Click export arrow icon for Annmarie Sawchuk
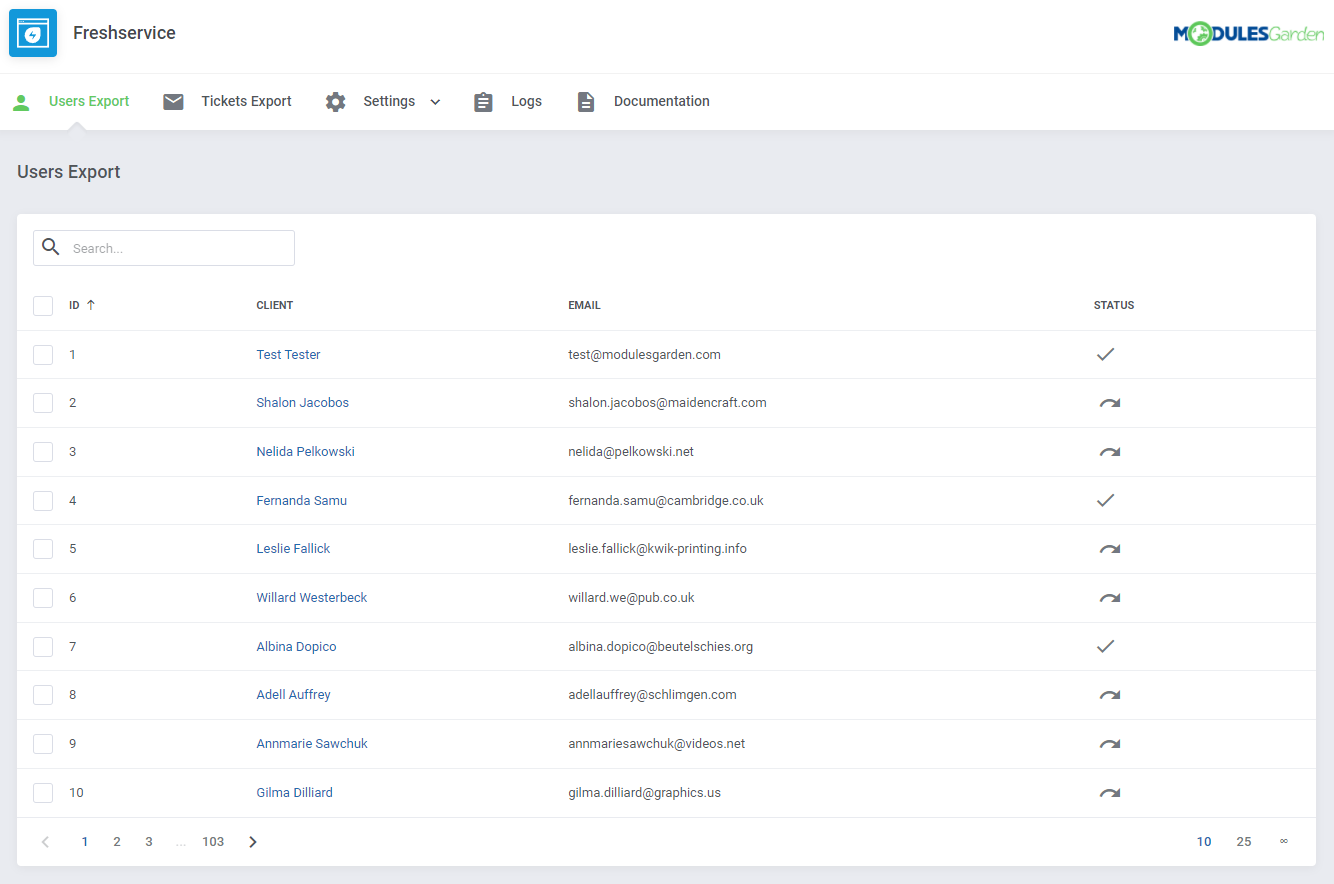Image resolution: width=1334 pixels, height=884 pixels. point(1110,744)
